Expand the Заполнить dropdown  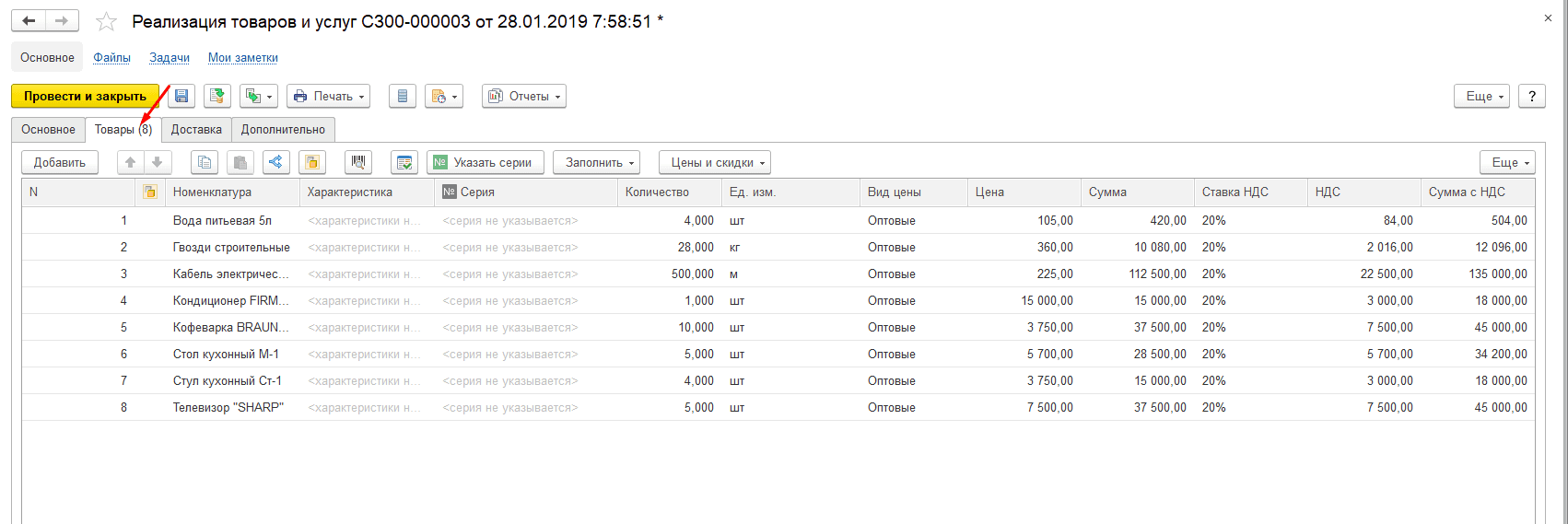pyautogui.click(x=596, y=162)
